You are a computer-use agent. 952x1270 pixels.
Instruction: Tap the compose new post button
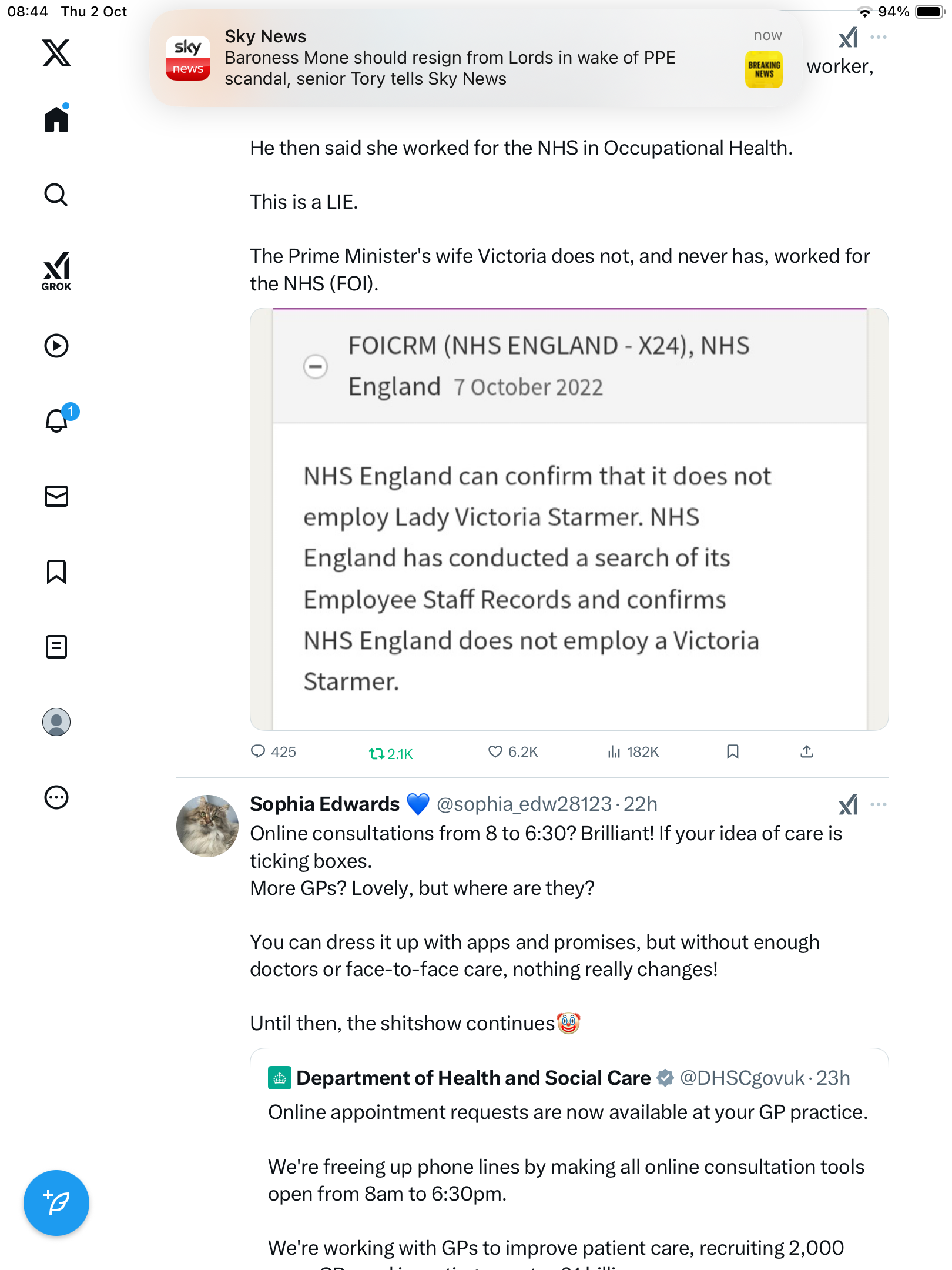(56, 1203)
